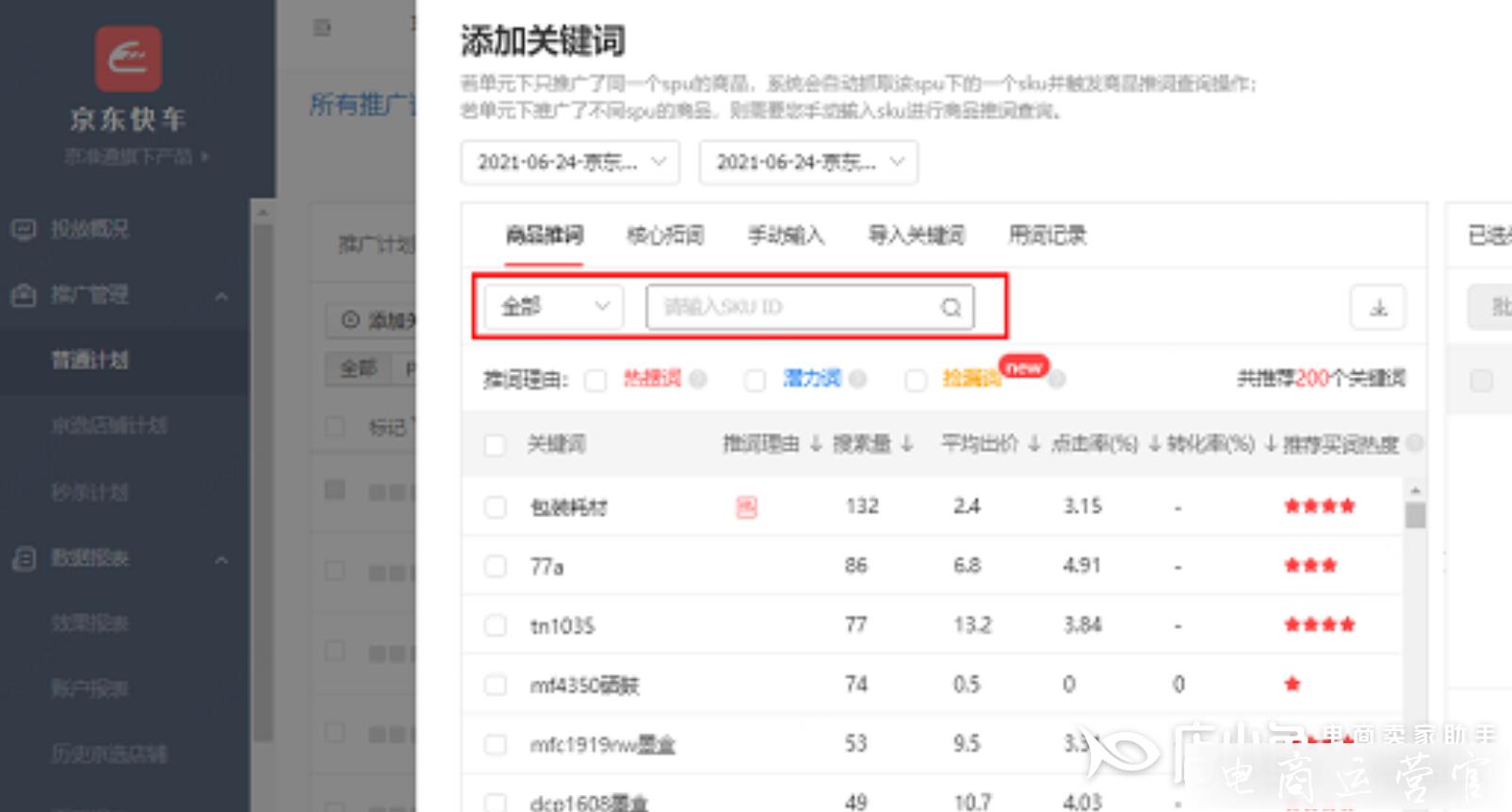The image size is (1512, 812).
Task: Check the box for keyword mf4350硒鼓
Action: pos(495,685)
